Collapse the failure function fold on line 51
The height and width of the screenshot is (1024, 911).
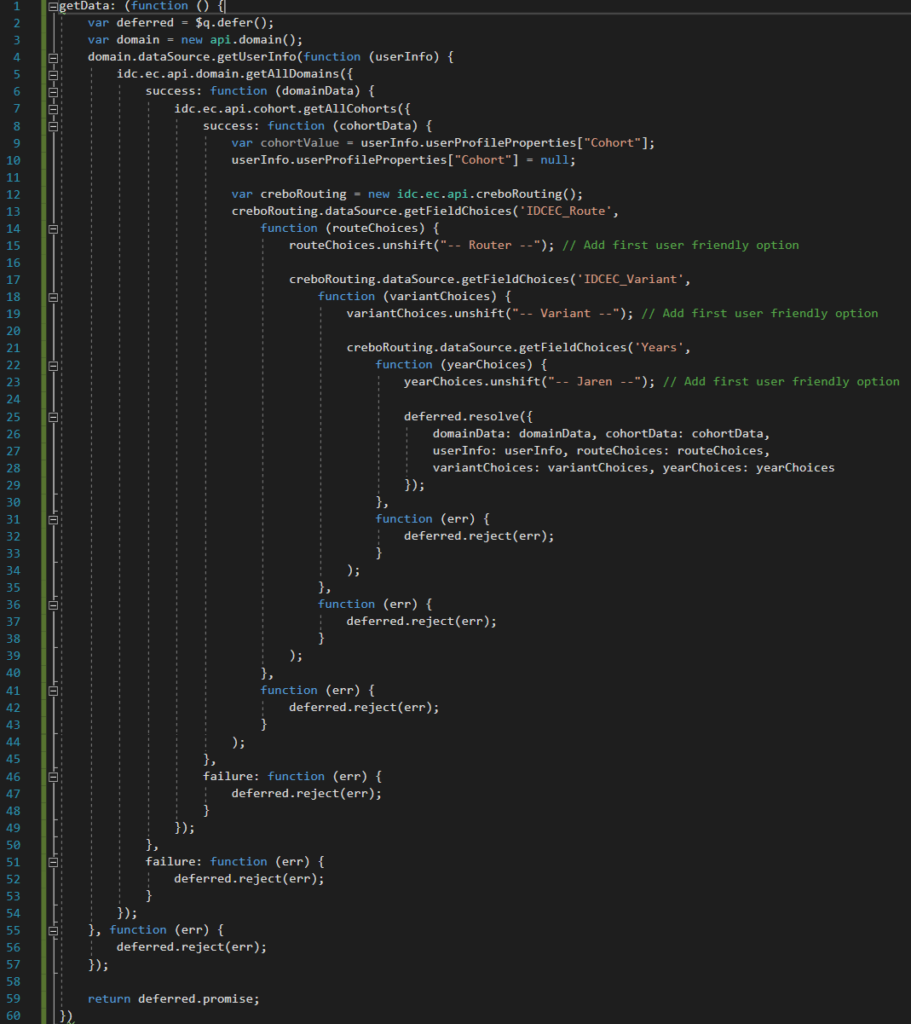(53, 862)
